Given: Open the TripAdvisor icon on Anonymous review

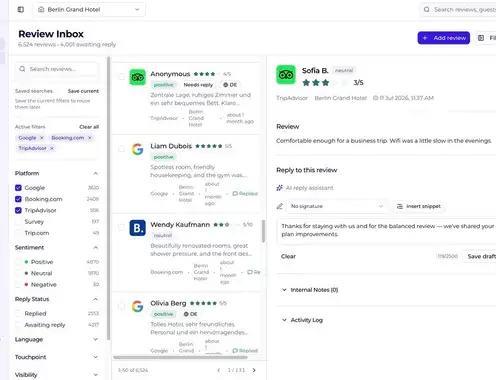Looking at the screenshot, I should pos(137,77).
